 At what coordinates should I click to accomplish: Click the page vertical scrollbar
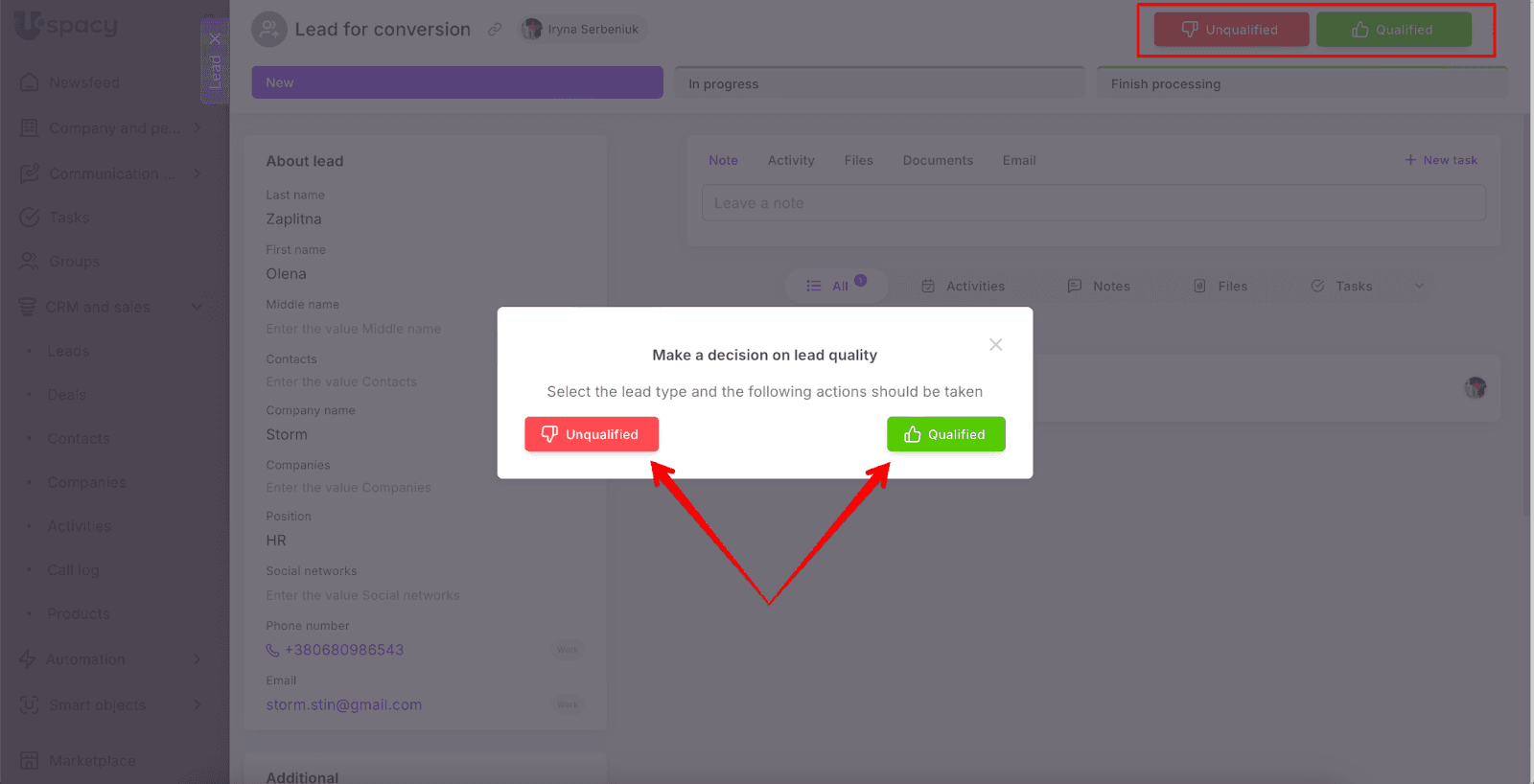coord(1528,316)
